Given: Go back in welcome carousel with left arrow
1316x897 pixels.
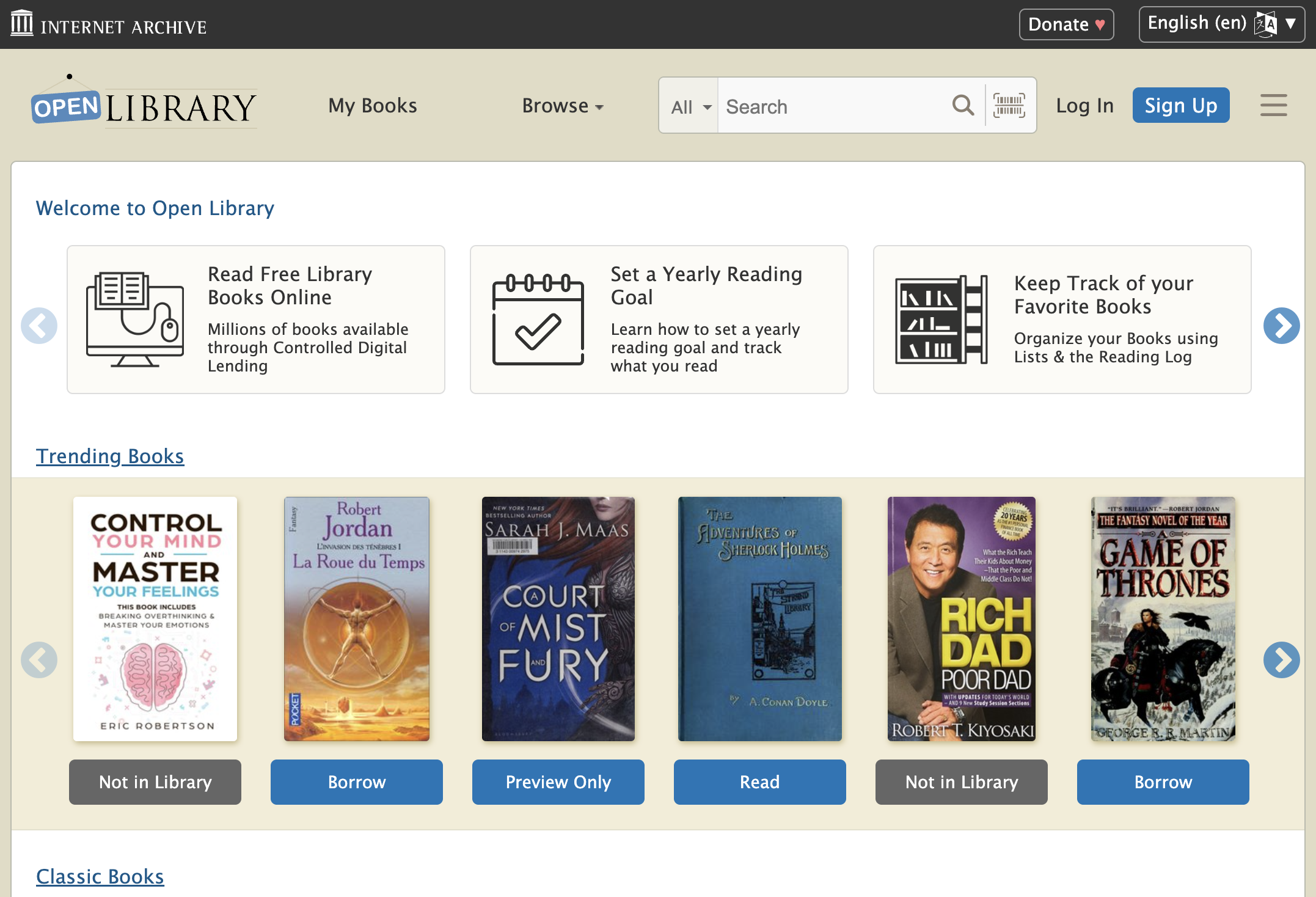Looking at the screenshot, I should point(39,325).
